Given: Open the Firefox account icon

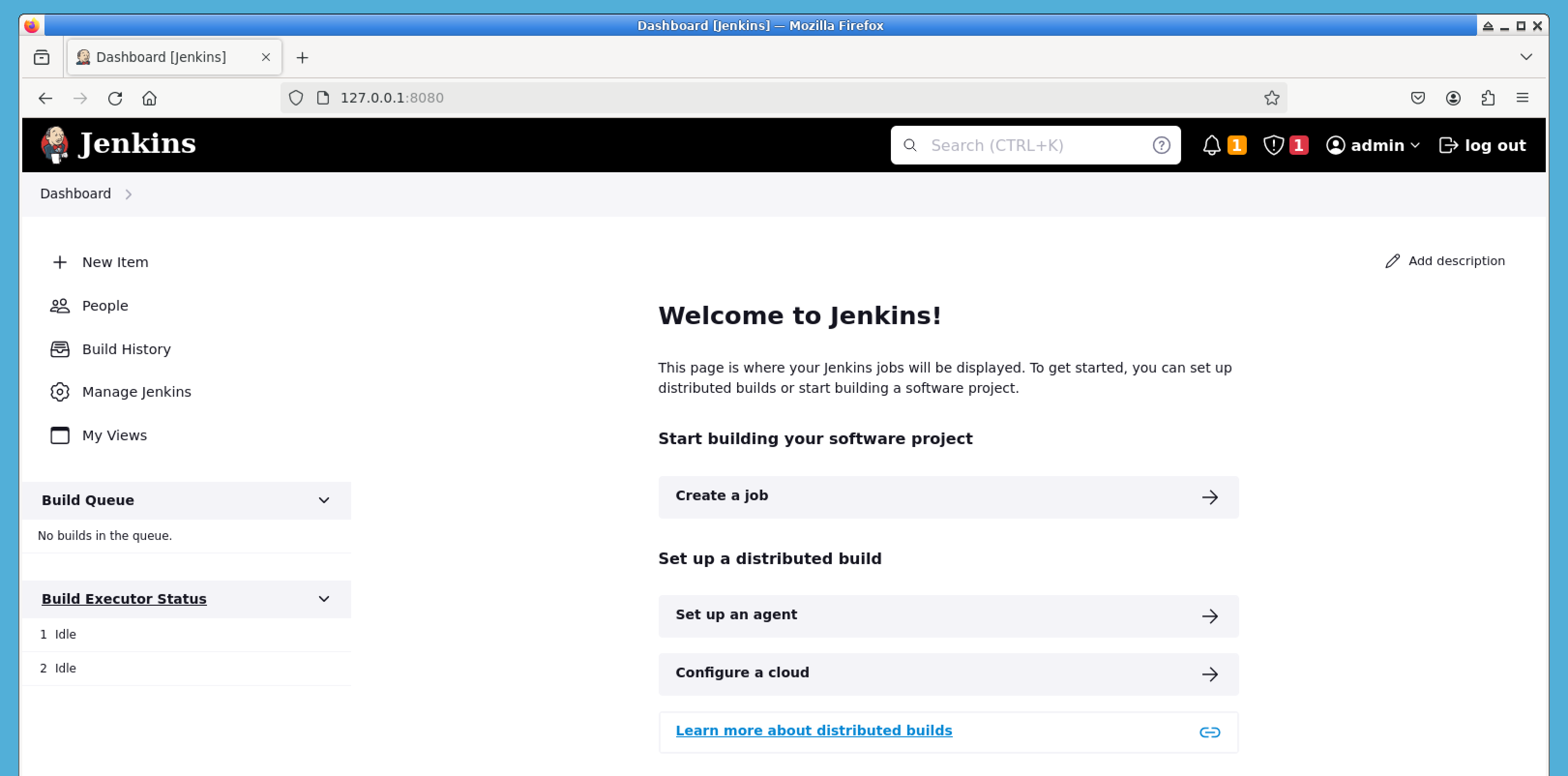Looking at the screenshot, I should pos(1453,98).
